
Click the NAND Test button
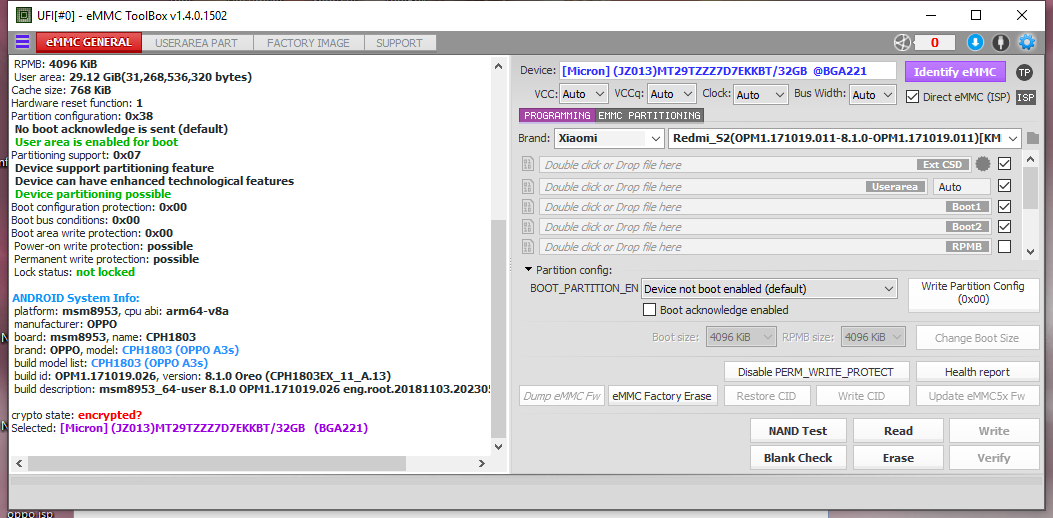coord(798,431)
